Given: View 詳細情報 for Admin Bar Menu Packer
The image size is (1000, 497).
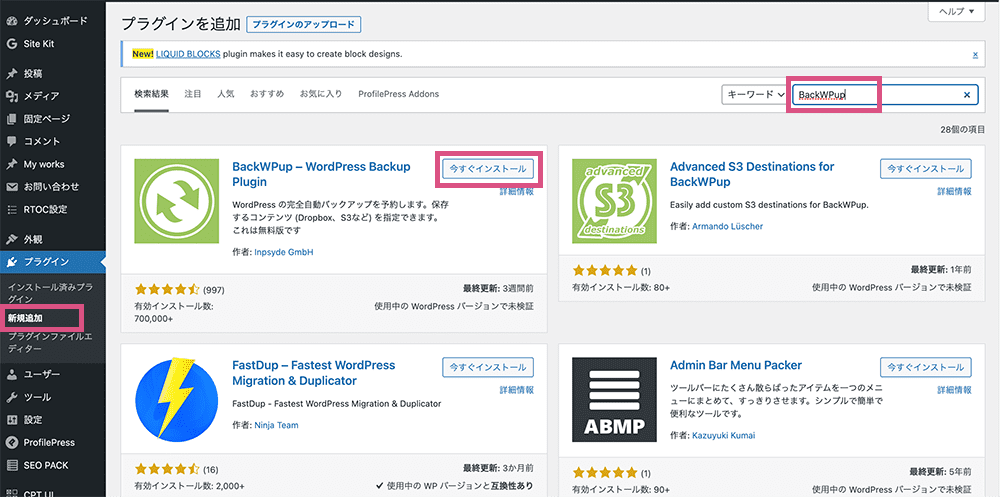Looking at the screenshot, I should (952, 389).
